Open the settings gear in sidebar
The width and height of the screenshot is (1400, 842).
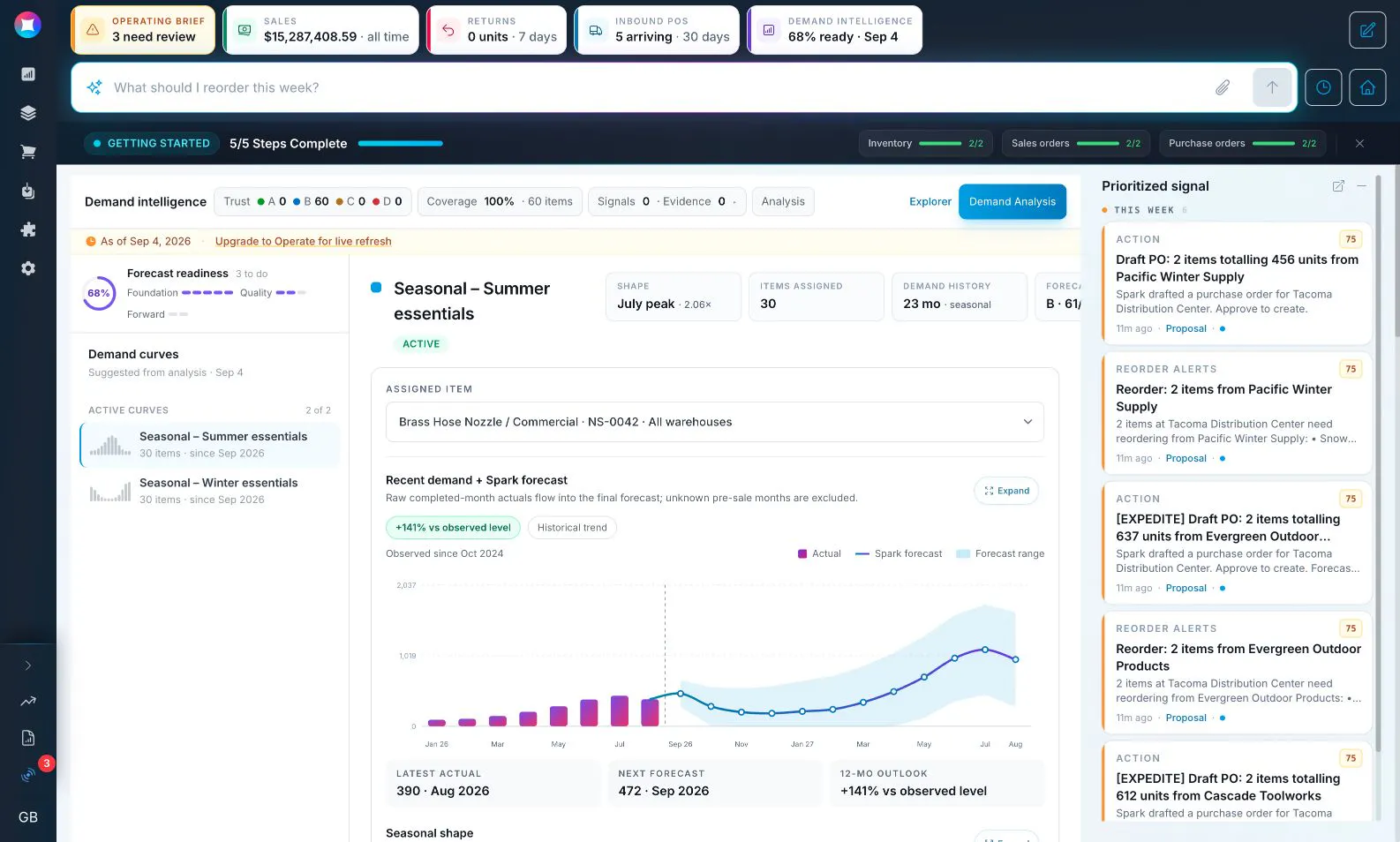(x=28, y=268)
